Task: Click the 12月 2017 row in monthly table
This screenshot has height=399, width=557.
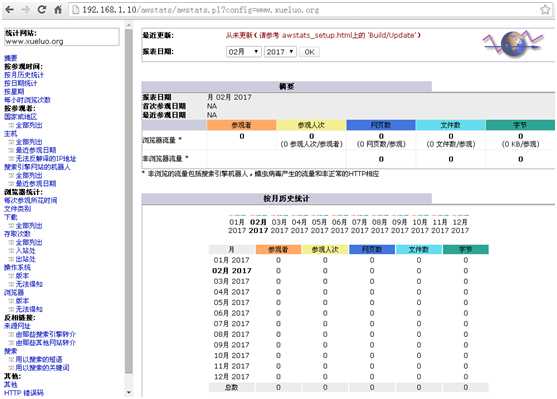Action: click(348, 377)
